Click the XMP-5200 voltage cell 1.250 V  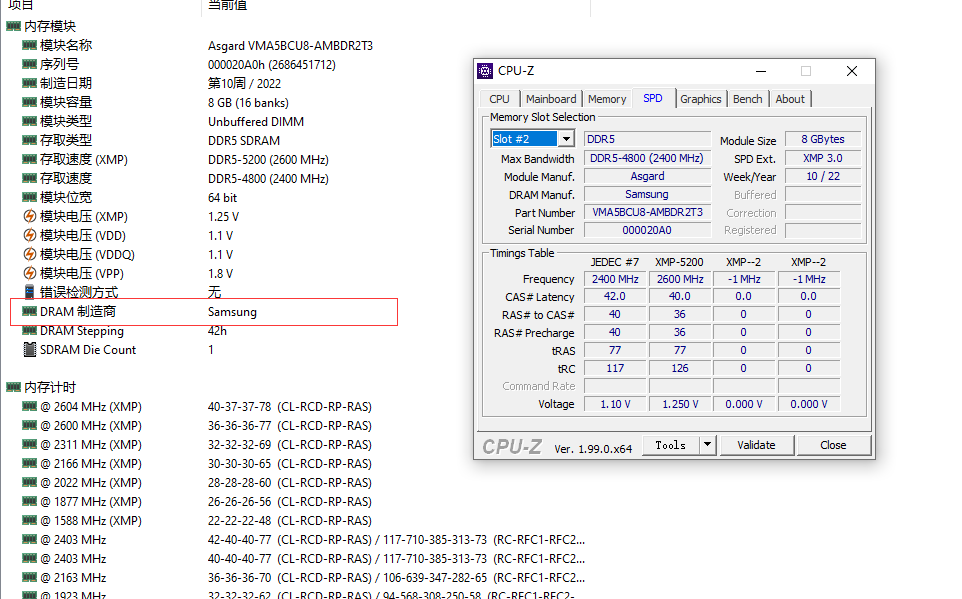point(680,404)
